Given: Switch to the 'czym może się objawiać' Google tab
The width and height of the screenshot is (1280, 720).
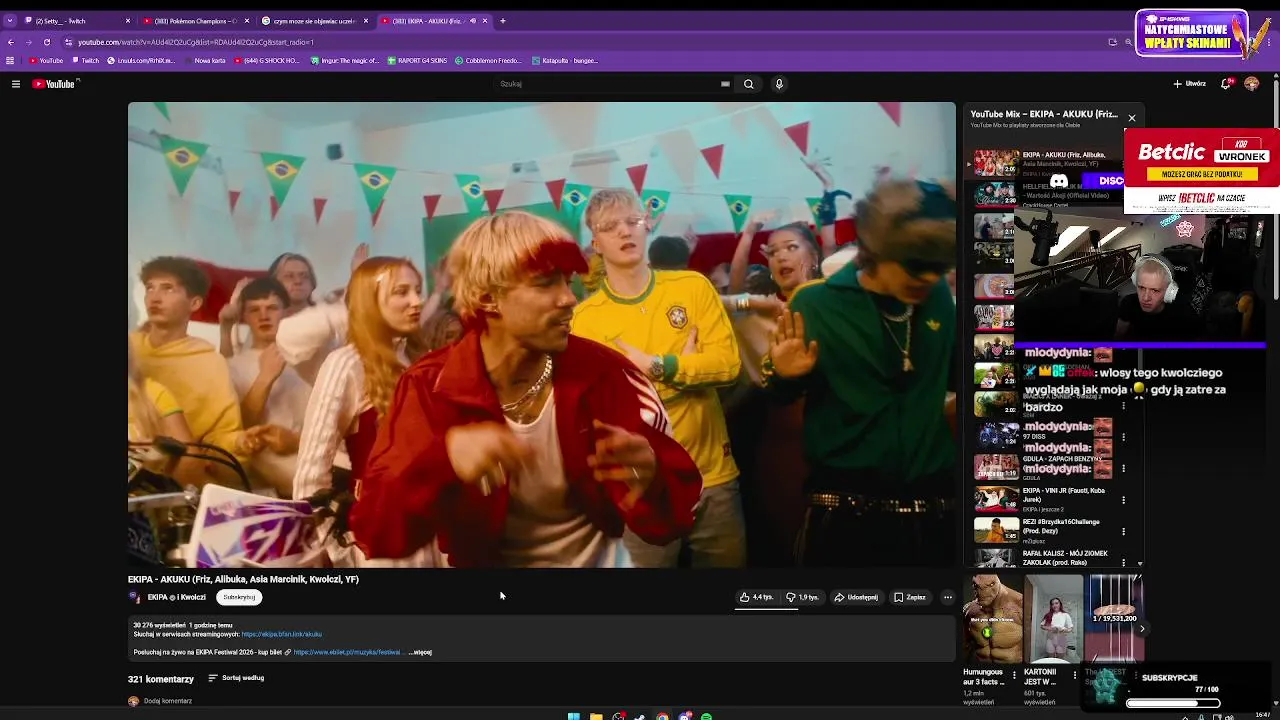Looking at the screenshot, I should 314,21.
